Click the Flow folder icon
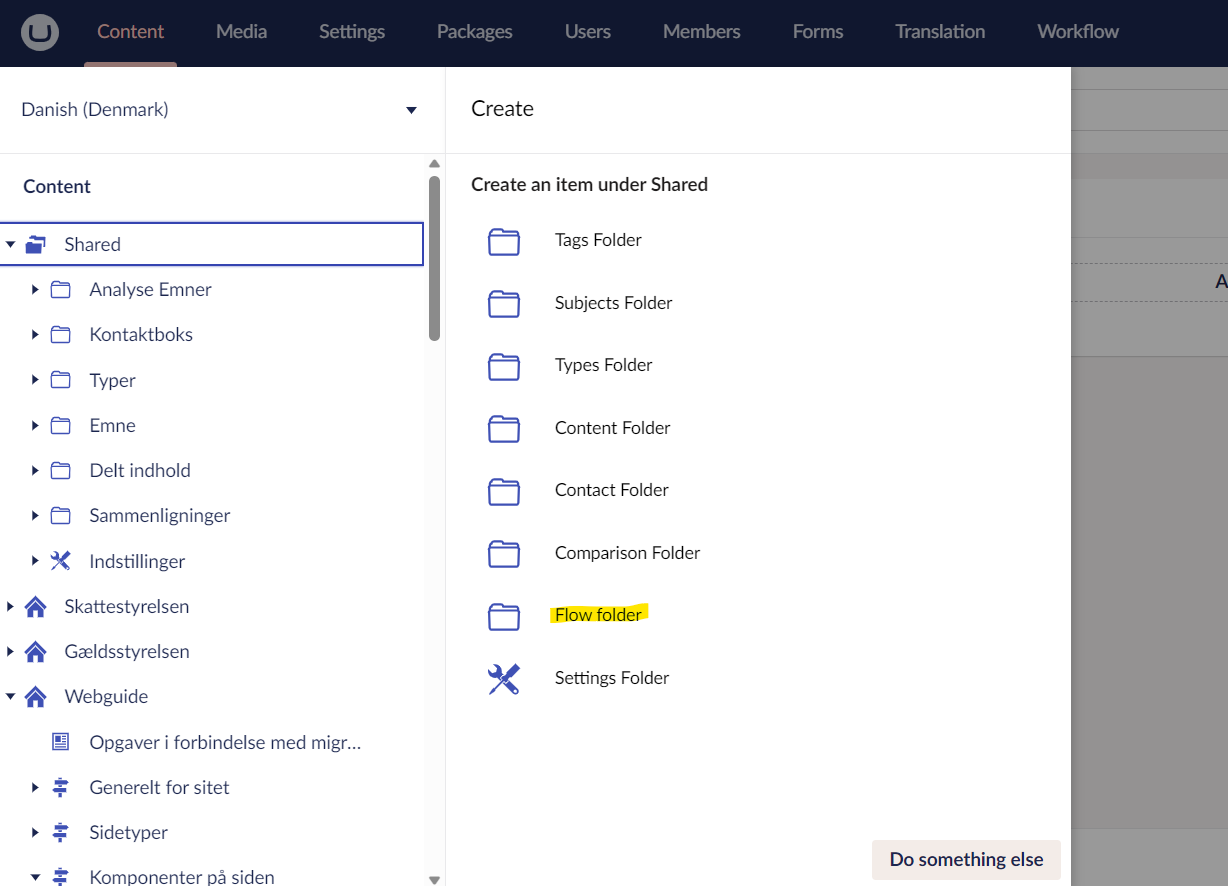The image size is (1228, 886). [504, 616]
